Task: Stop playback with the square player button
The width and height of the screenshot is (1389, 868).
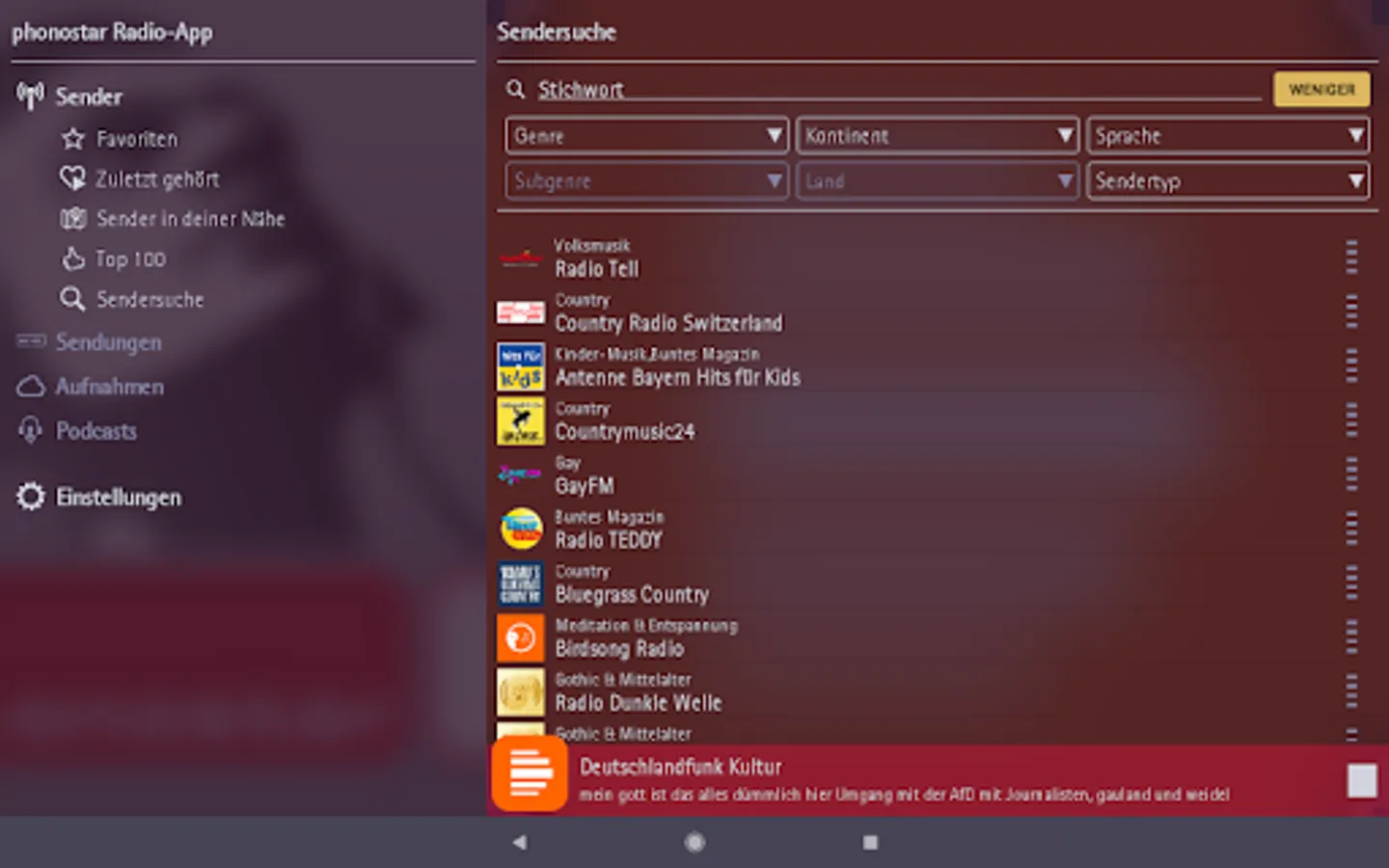Action: [1362, 780]
